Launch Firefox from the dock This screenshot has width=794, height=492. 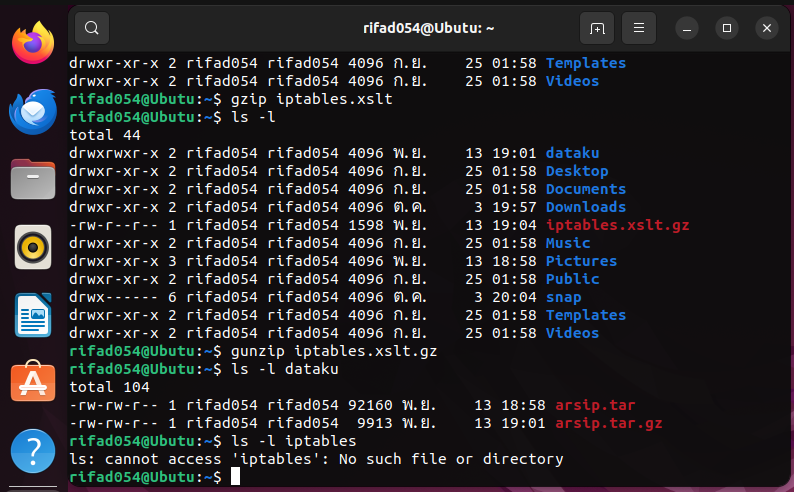click(x=32, y=43)
